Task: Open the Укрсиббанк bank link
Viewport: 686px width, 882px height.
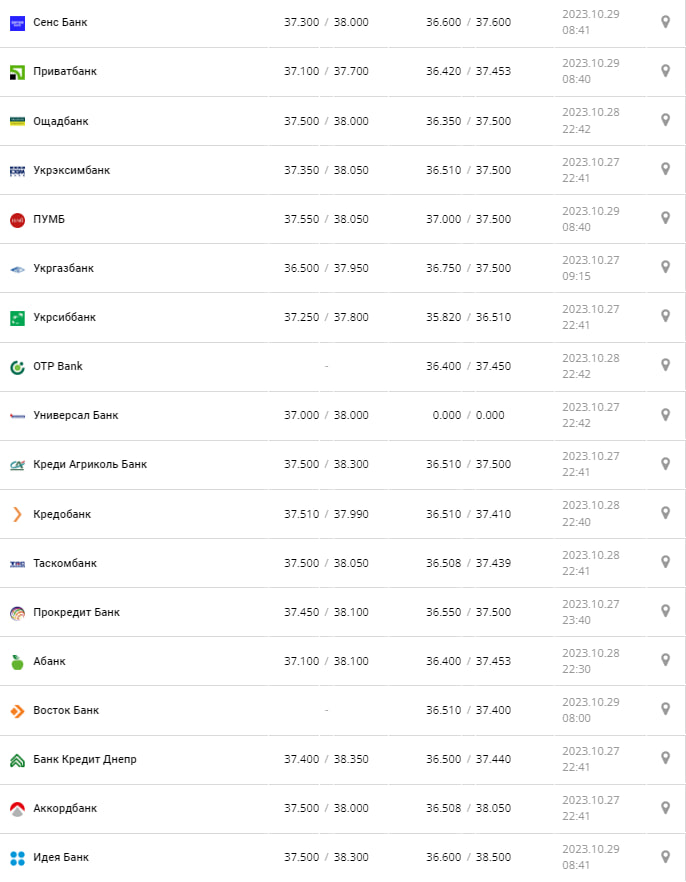Action: pyautogui.click(x=65, y=317)
